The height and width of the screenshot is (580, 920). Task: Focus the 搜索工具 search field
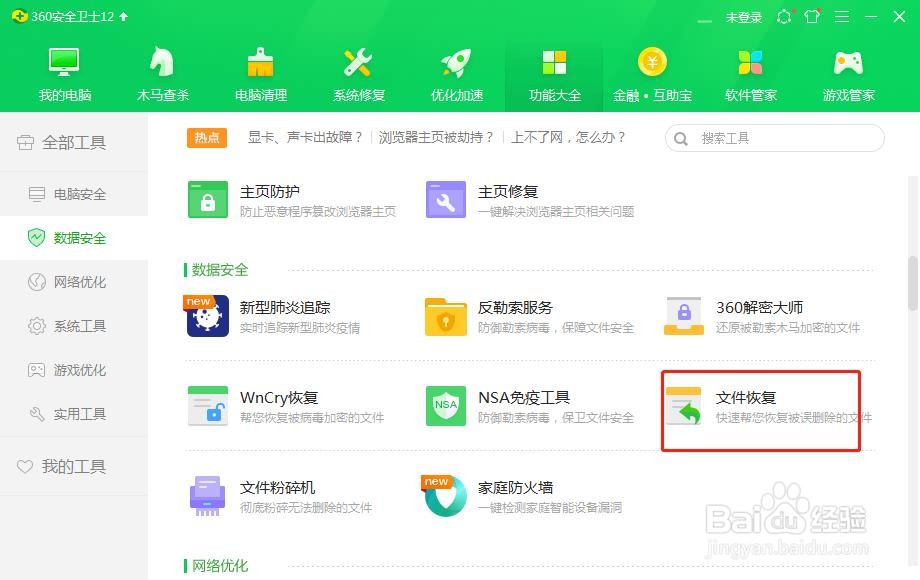point(774,138)
